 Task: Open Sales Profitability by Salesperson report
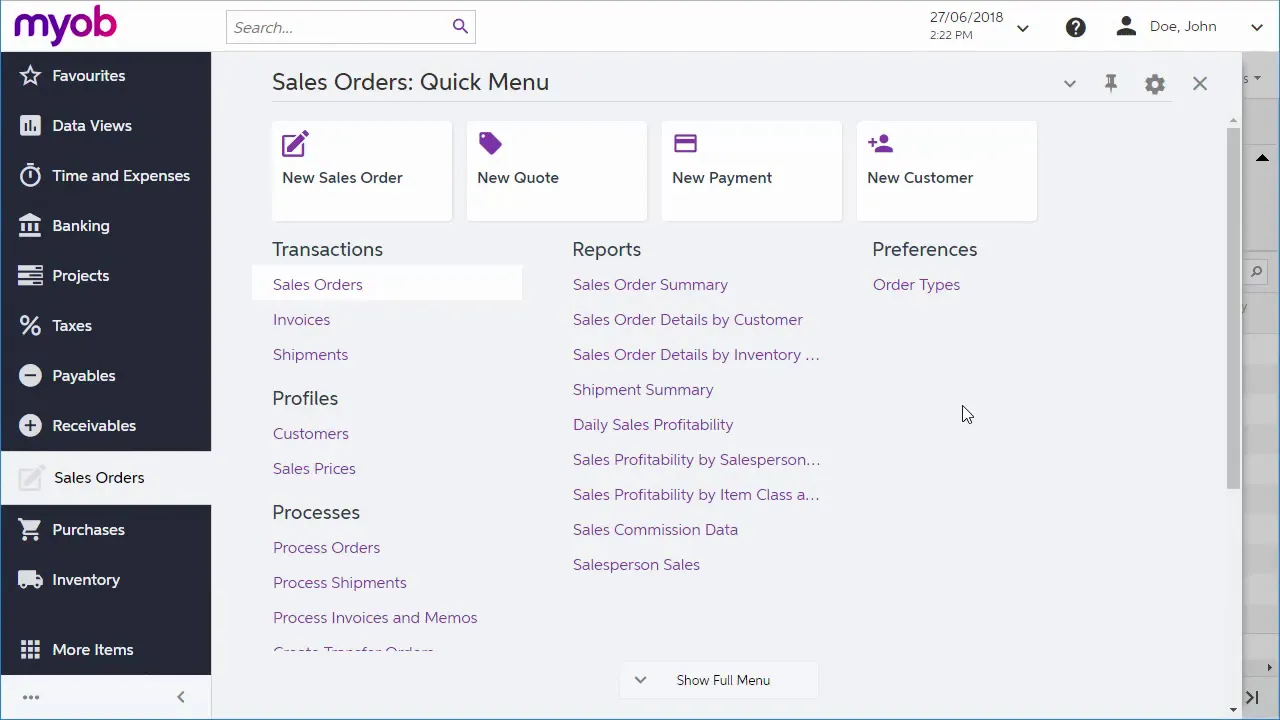(x=696, y=460)
